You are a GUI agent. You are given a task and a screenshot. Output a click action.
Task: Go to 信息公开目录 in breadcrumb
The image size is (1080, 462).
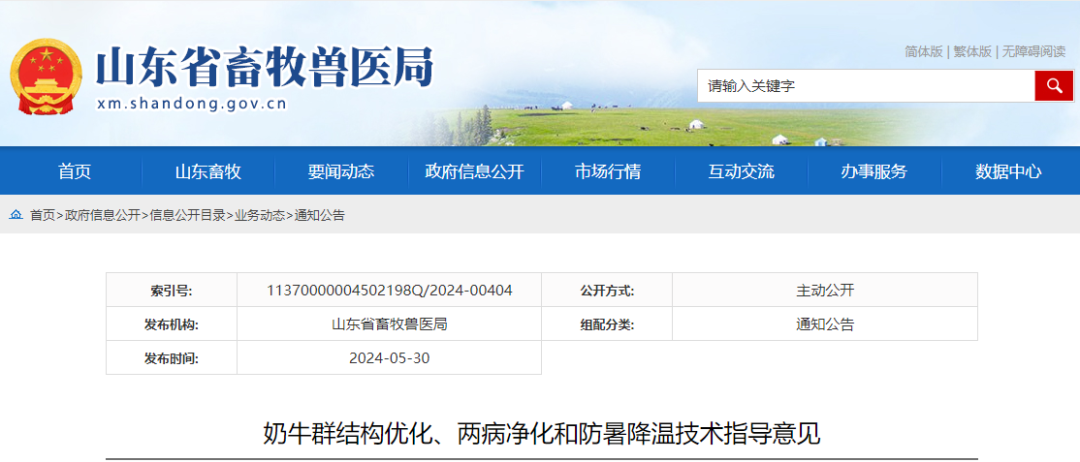coord(187,215)
